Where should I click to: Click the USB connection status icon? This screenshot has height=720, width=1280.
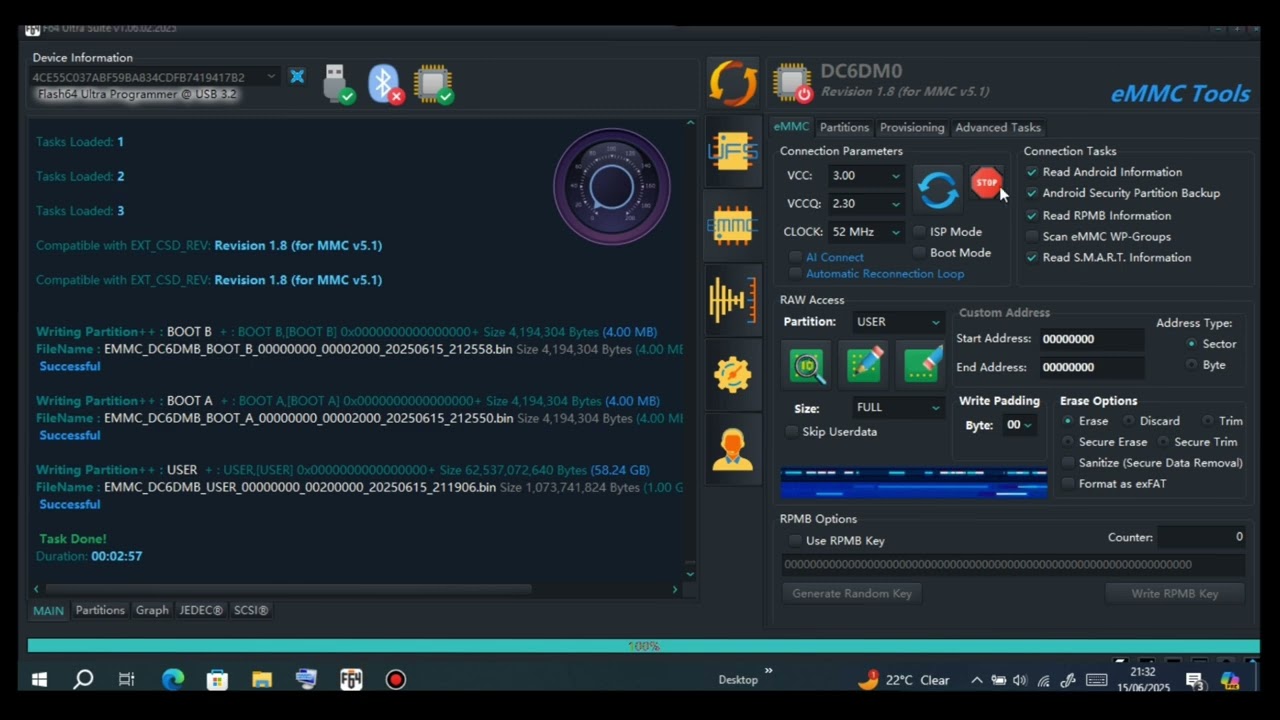click(338, 84)
